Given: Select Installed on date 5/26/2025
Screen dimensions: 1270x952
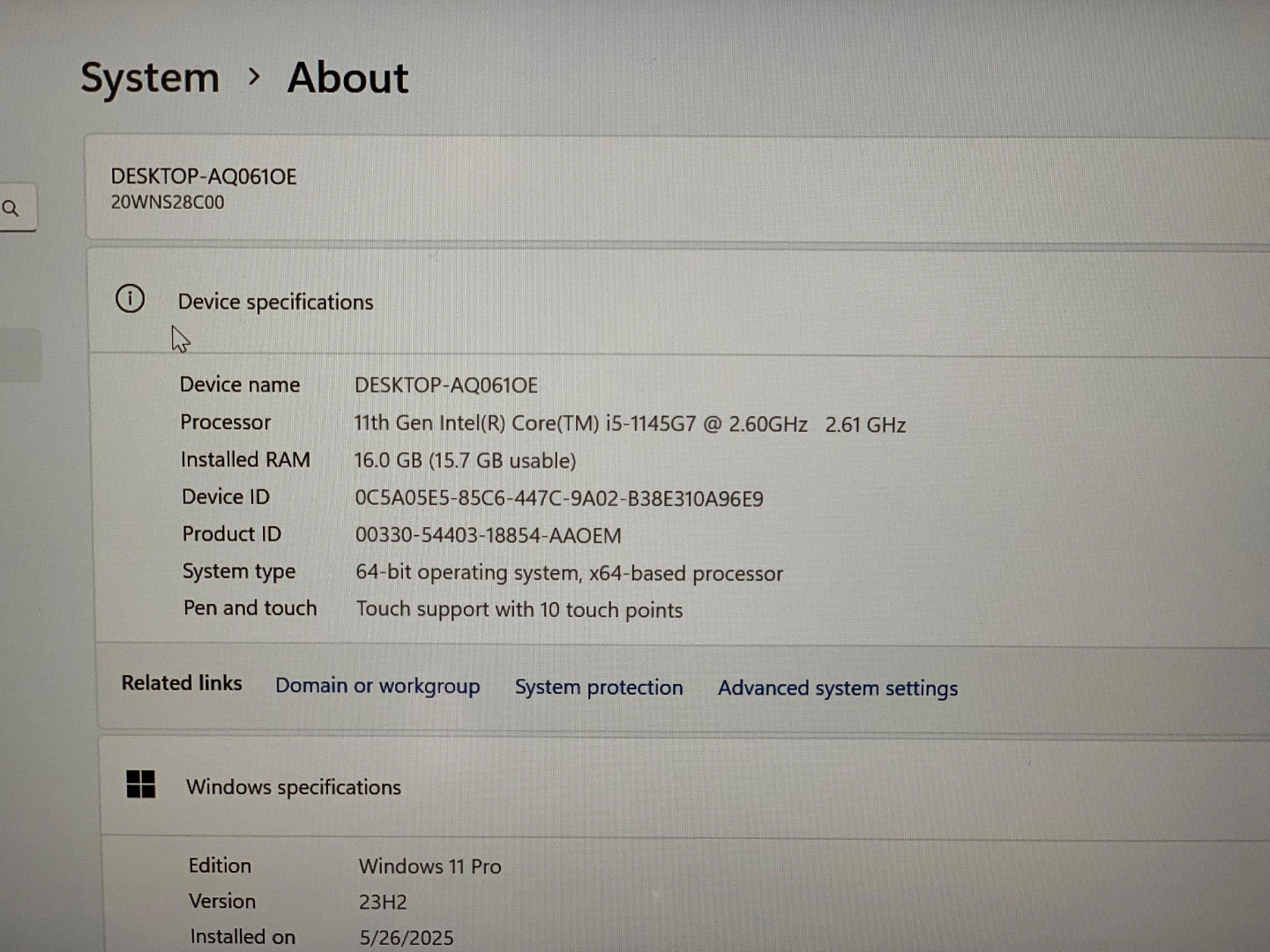Looking at the screenshot, I should [407, 938].
